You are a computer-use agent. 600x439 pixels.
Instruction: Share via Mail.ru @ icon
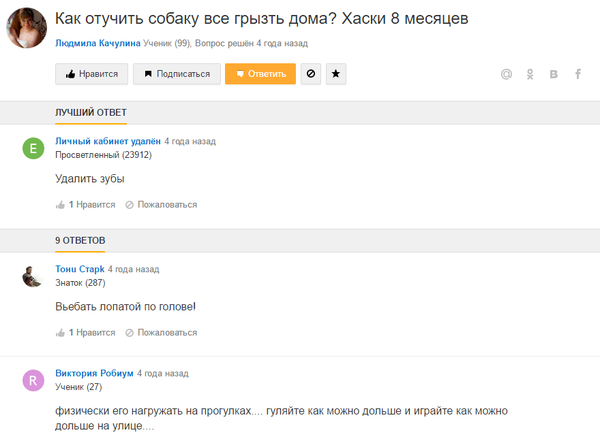pos(506,74)
